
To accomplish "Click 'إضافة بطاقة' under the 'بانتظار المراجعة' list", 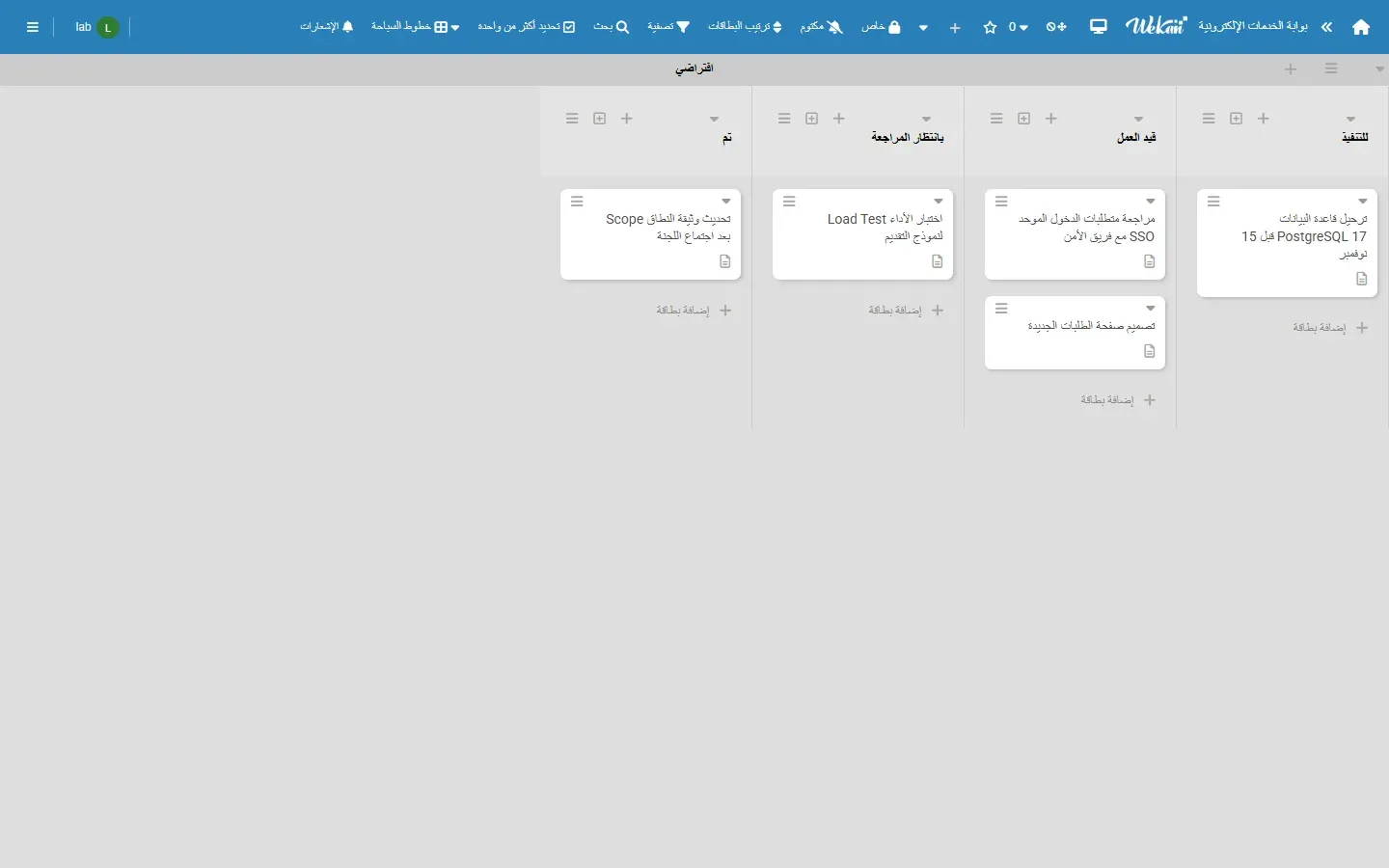I will pos(906,311).
